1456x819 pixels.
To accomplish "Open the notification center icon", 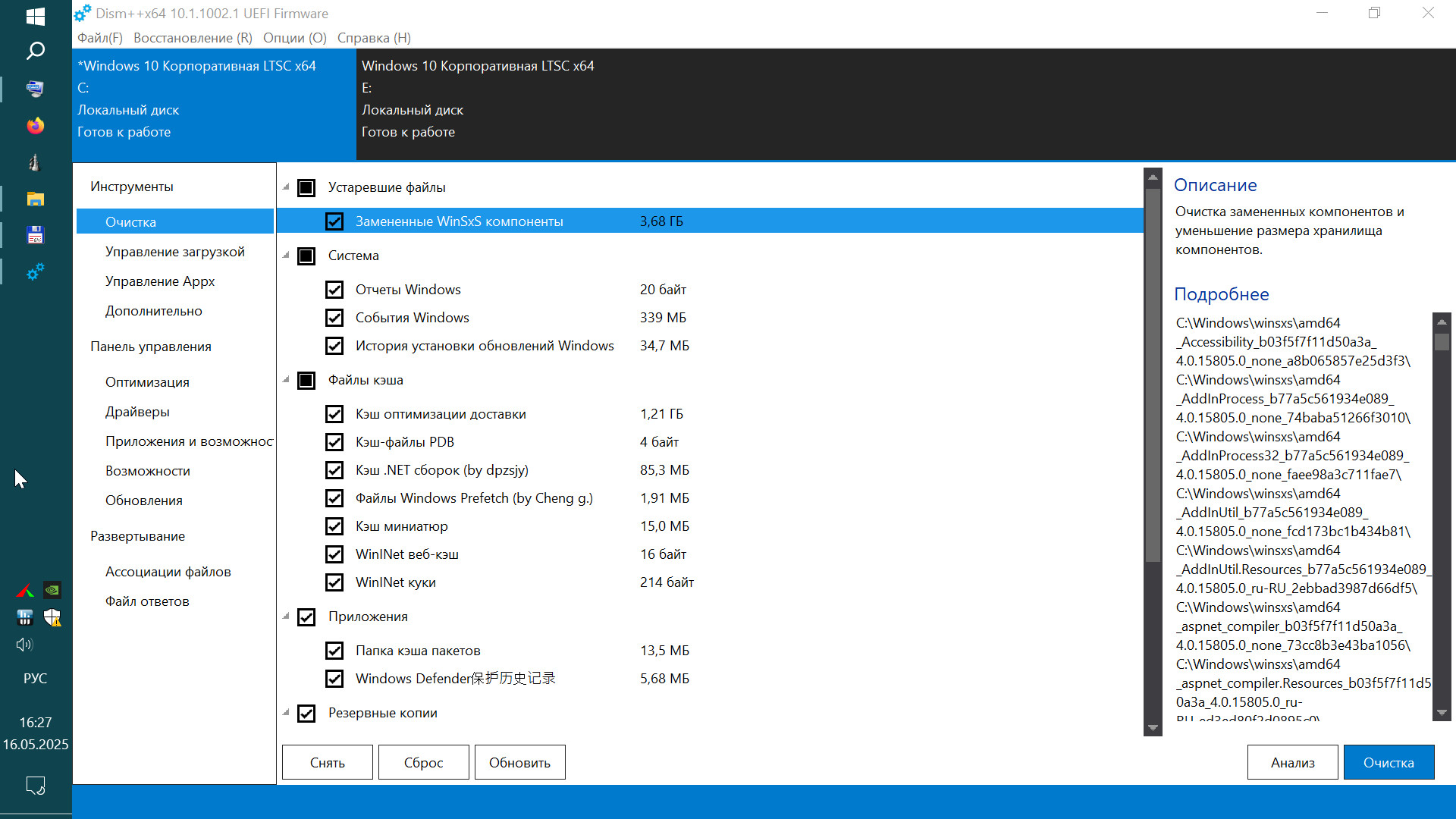I will 35,785.
